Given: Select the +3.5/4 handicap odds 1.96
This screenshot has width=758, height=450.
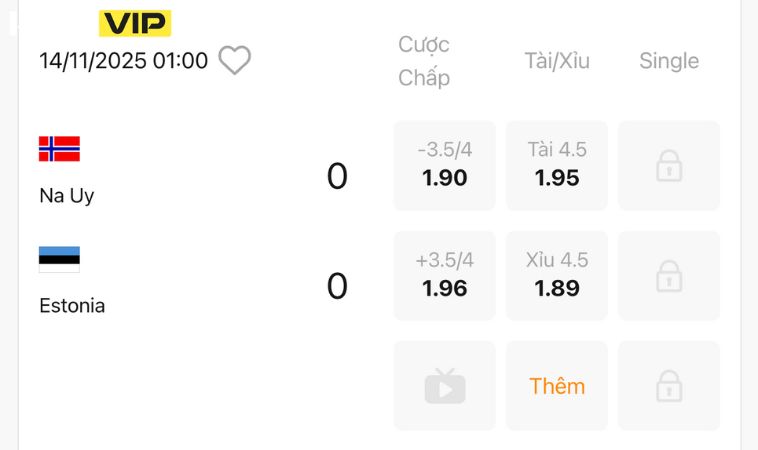Looking at the screenshot, I should point(444,276).
